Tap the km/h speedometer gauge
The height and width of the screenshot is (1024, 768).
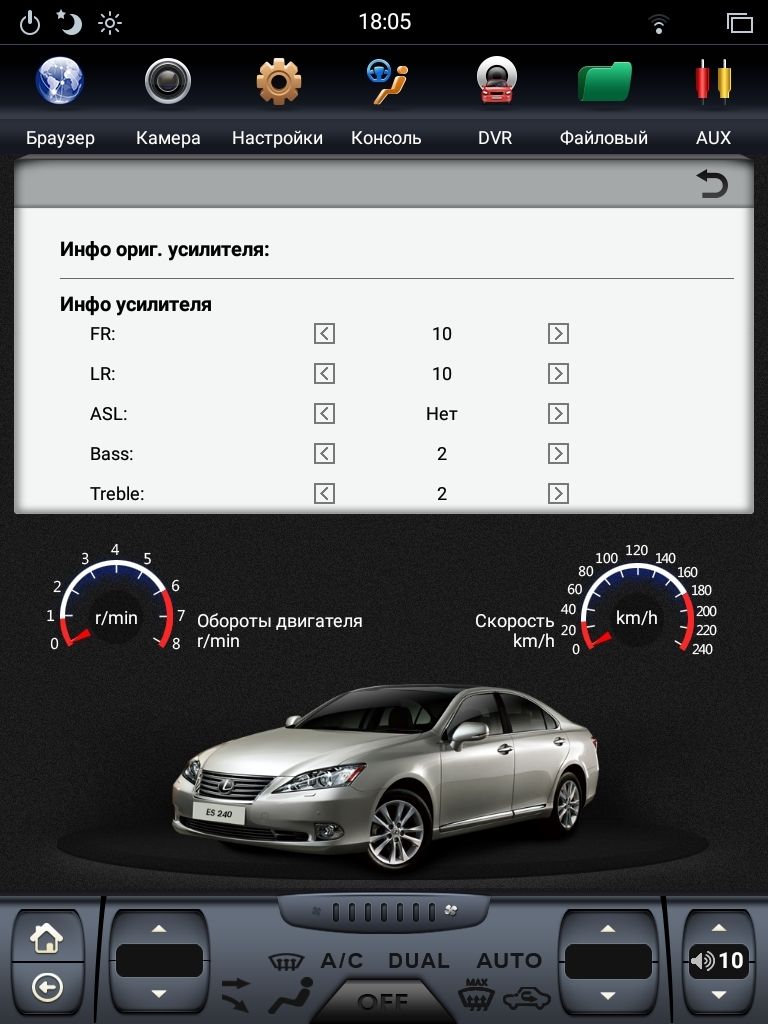coord(638,600)
